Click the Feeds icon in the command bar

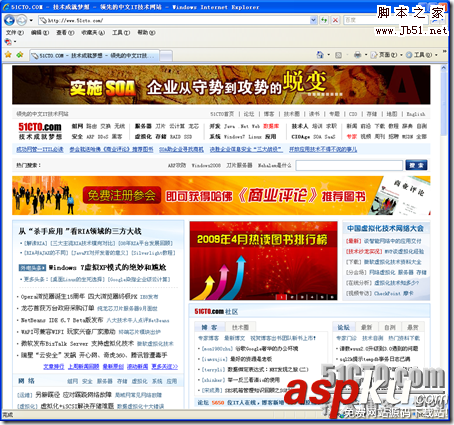point(338,55)
